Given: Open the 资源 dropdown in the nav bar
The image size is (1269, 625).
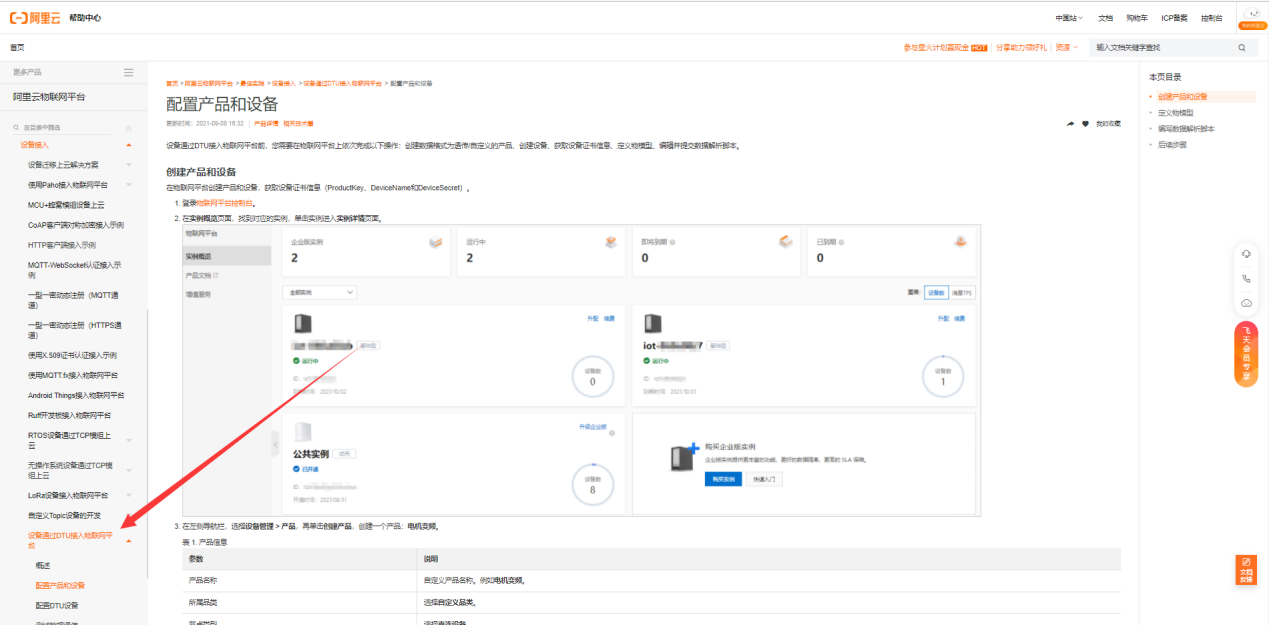Looking at the screenshot, I should point(1067,47).
